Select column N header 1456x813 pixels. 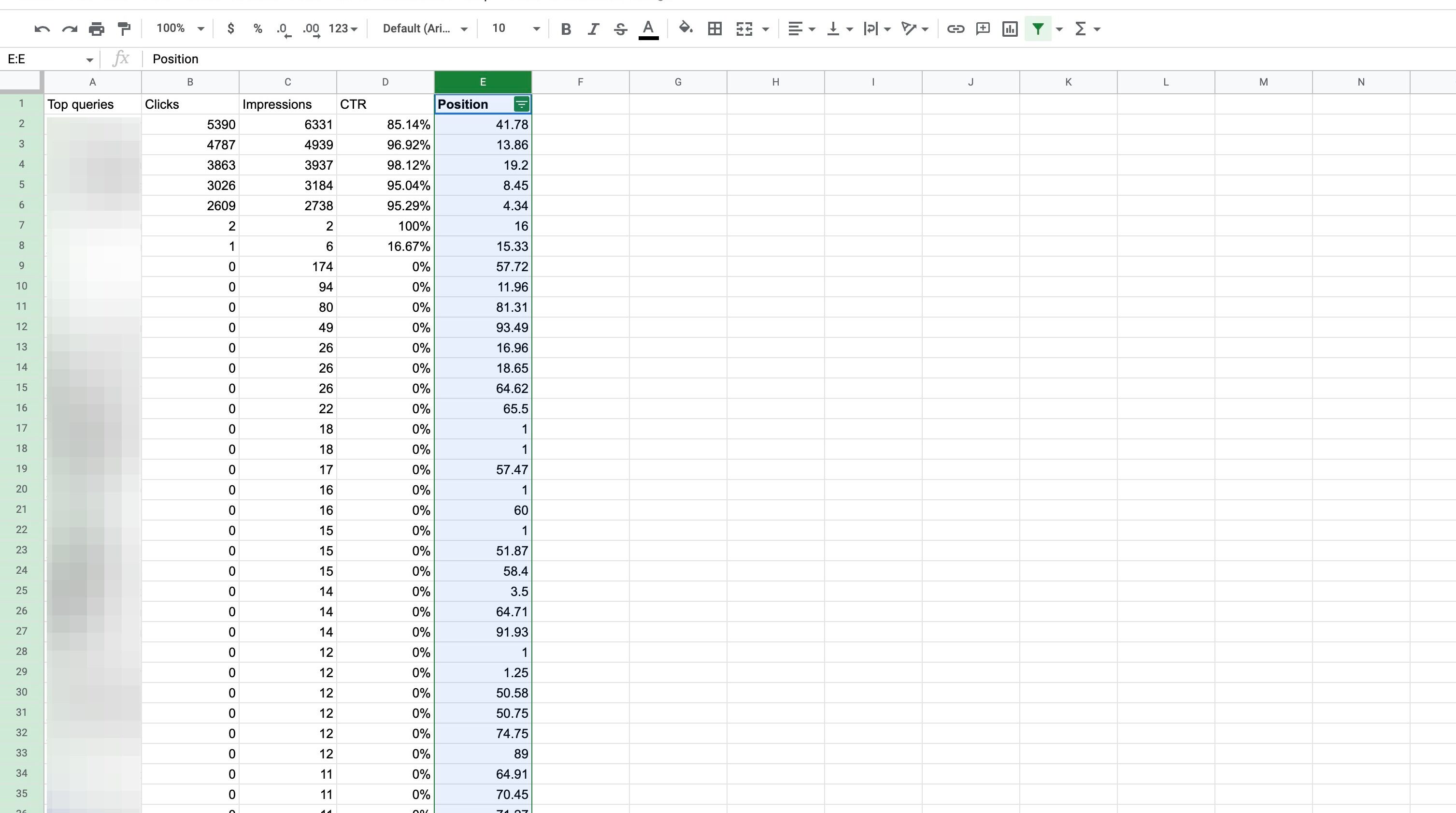[x=1361, y=82]
